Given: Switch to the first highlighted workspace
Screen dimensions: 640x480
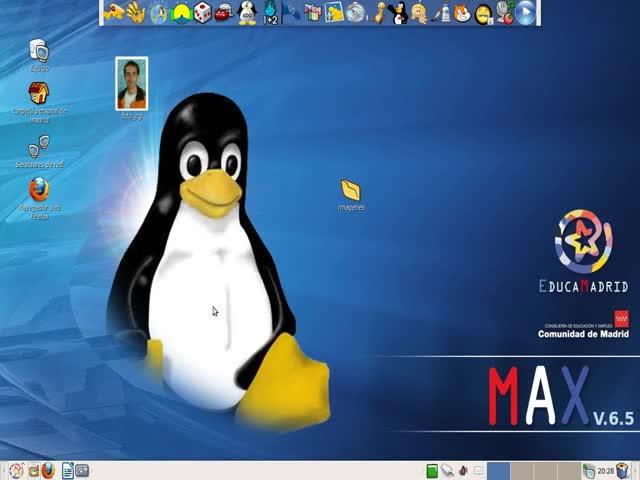Looking at the screenshot, I should coord(498,471).
